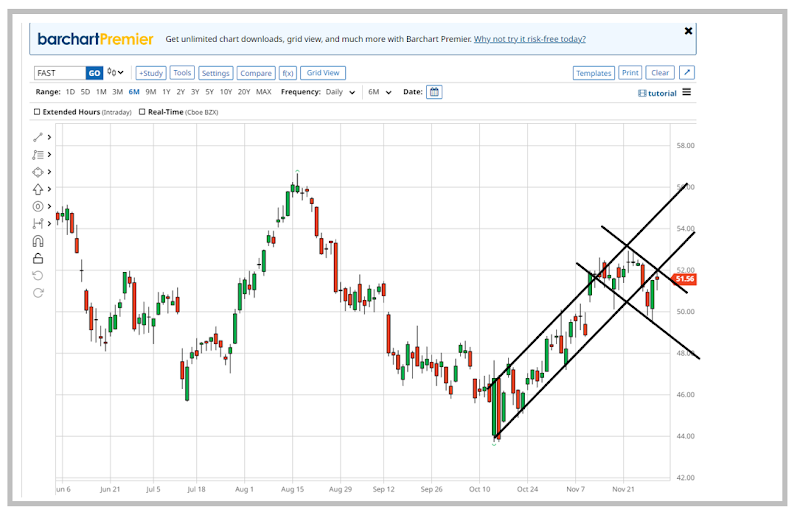
Task: Click the +Study button
Action: point(151,73)
